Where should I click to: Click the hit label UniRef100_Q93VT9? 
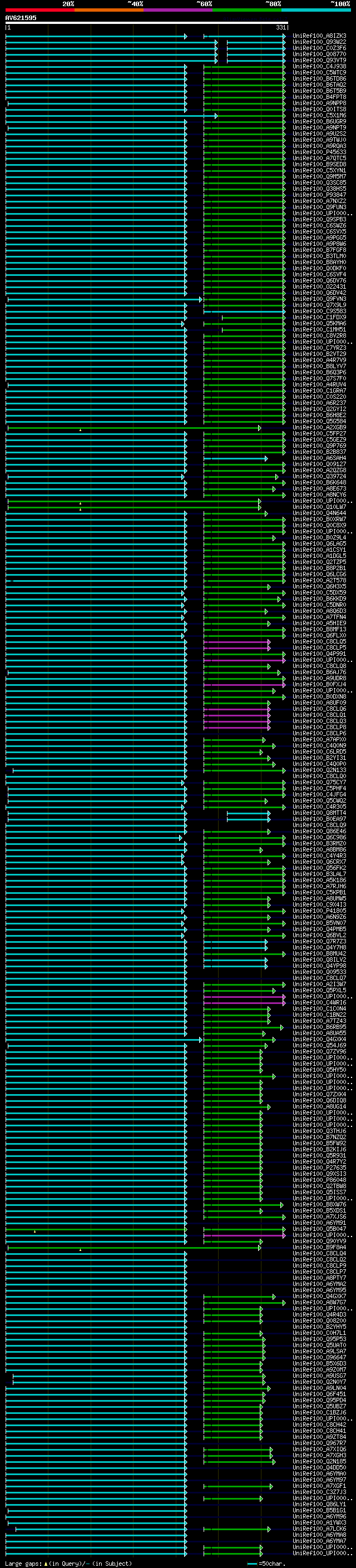[319, 60]
